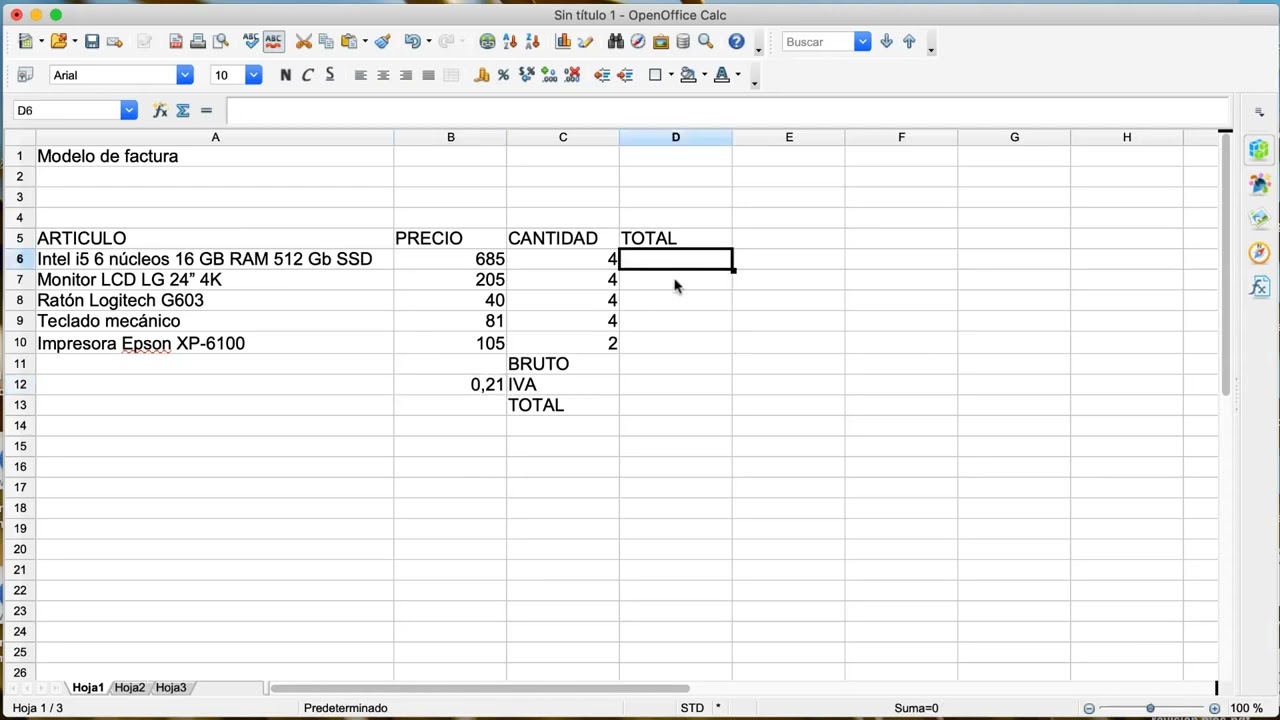Screen dimensions: 1280x720
Task: Apply percent number format
Action: click(503, 75)
